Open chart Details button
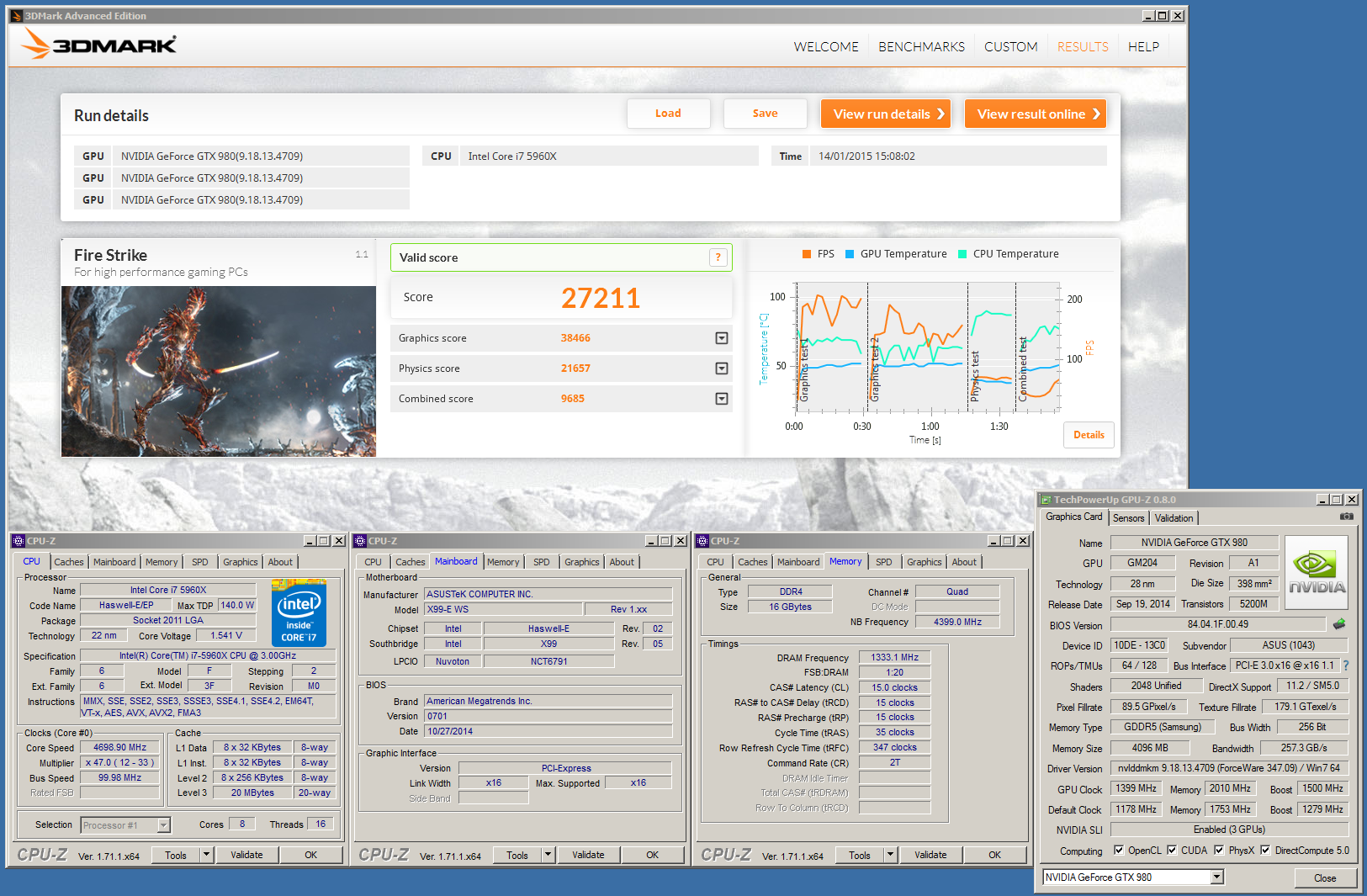 1089,435
